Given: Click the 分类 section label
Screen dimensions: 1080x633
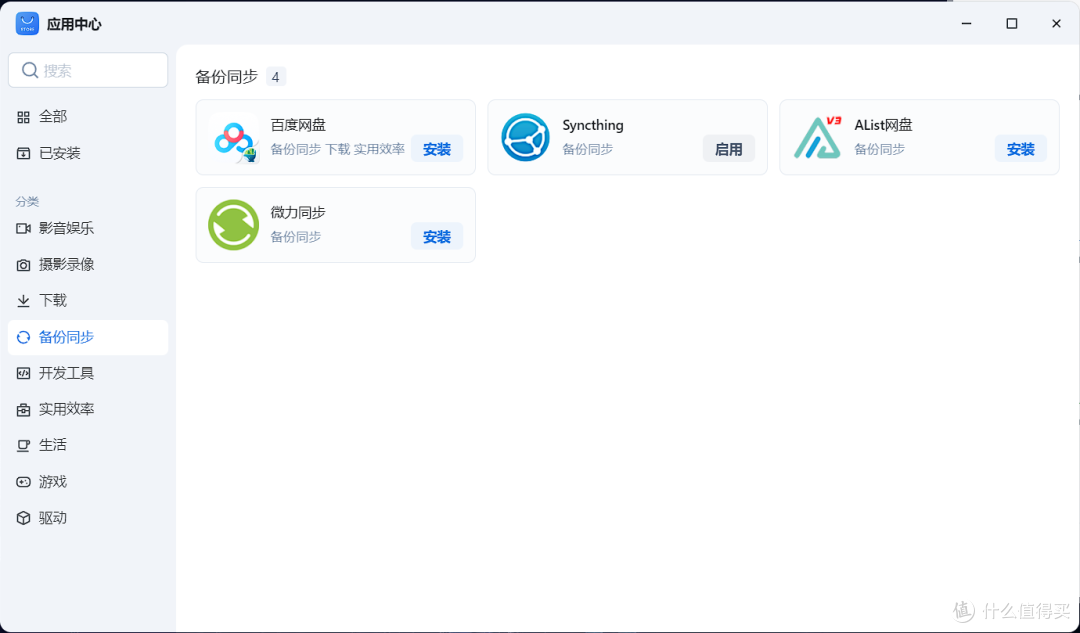Looking at the screenshot, I should (x=28, y=201).
